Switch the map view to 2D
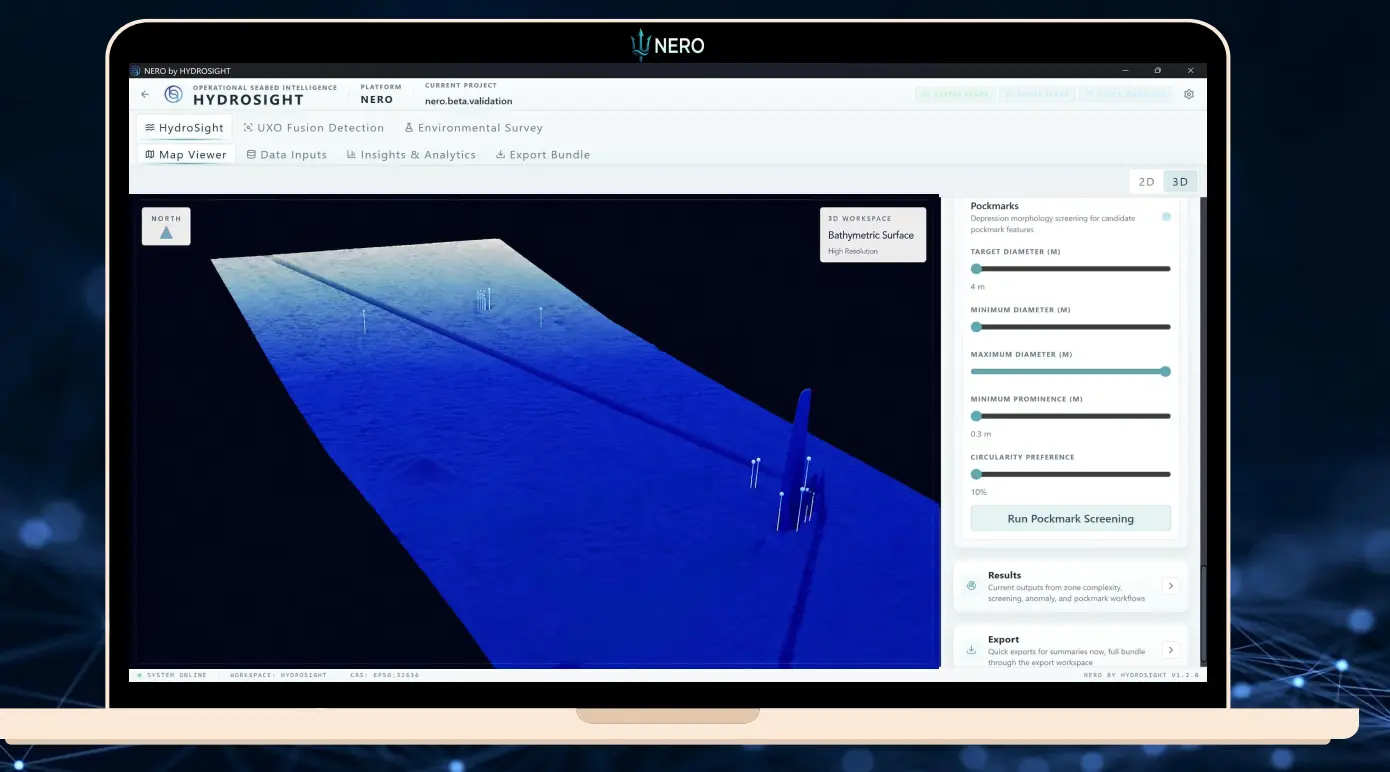This screenshot has width=1390, height=772. tap(1146, 182)
